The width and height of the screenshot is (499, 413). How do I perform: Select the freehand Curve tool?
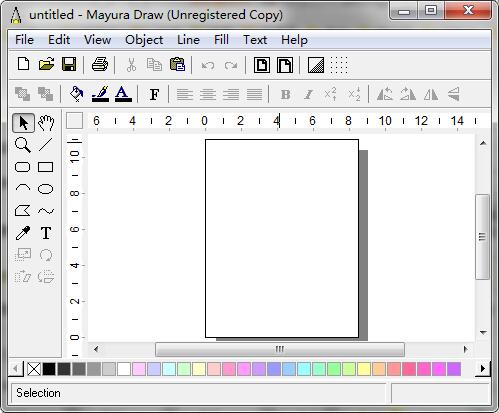tap(46, 211)
